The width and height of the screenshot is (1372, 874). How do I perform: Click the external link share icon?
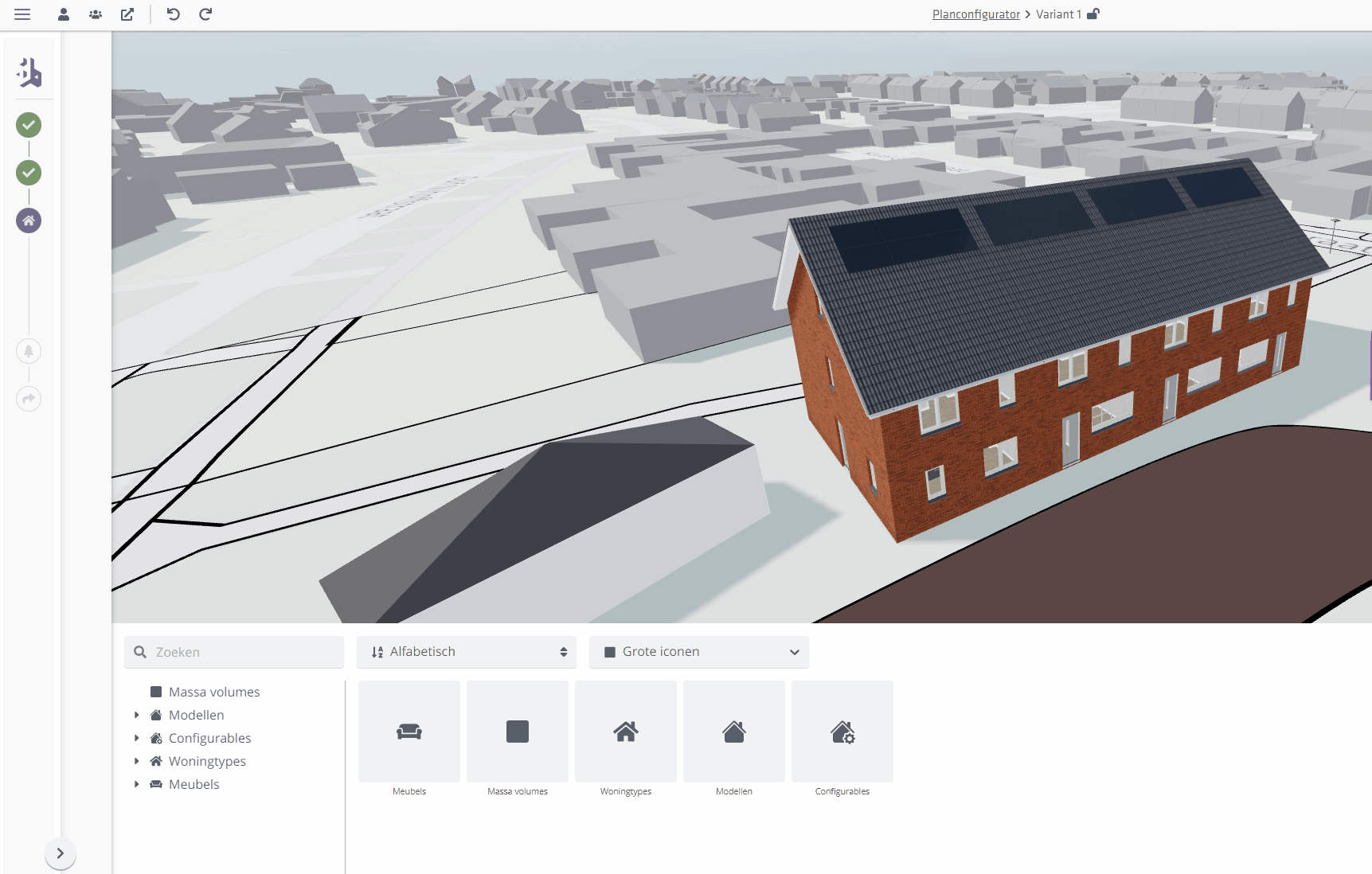click(x=127, y=14)
